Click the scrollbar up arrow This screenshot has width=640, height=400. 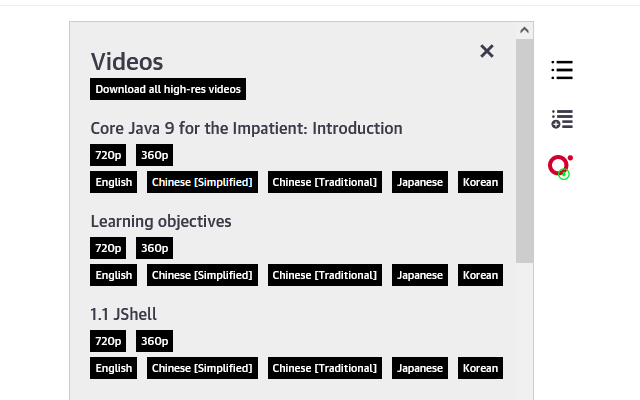tap(524, 30)
